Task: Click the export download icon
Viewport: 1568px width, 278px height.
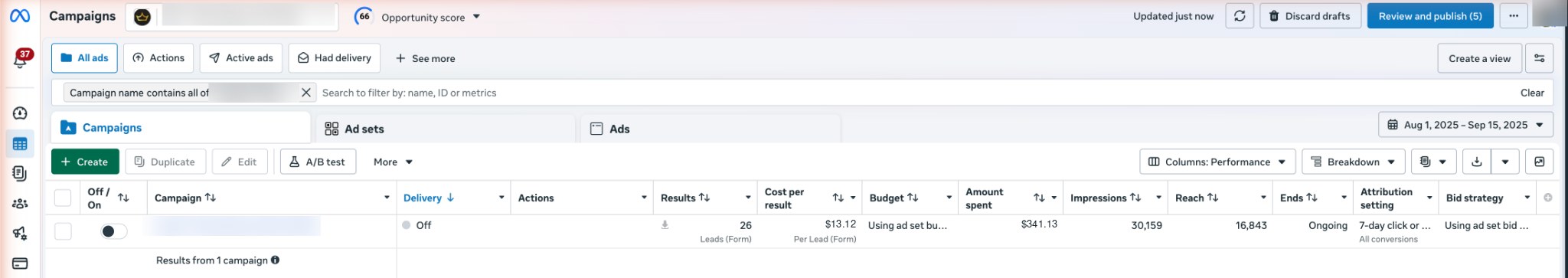Action: [1477, 162]
